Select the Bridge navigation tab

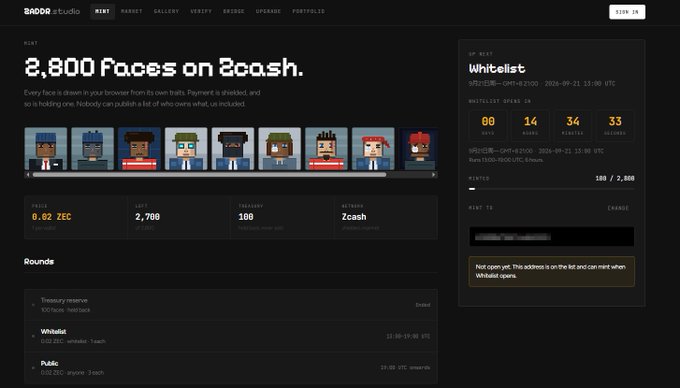[x=234, y=12]
